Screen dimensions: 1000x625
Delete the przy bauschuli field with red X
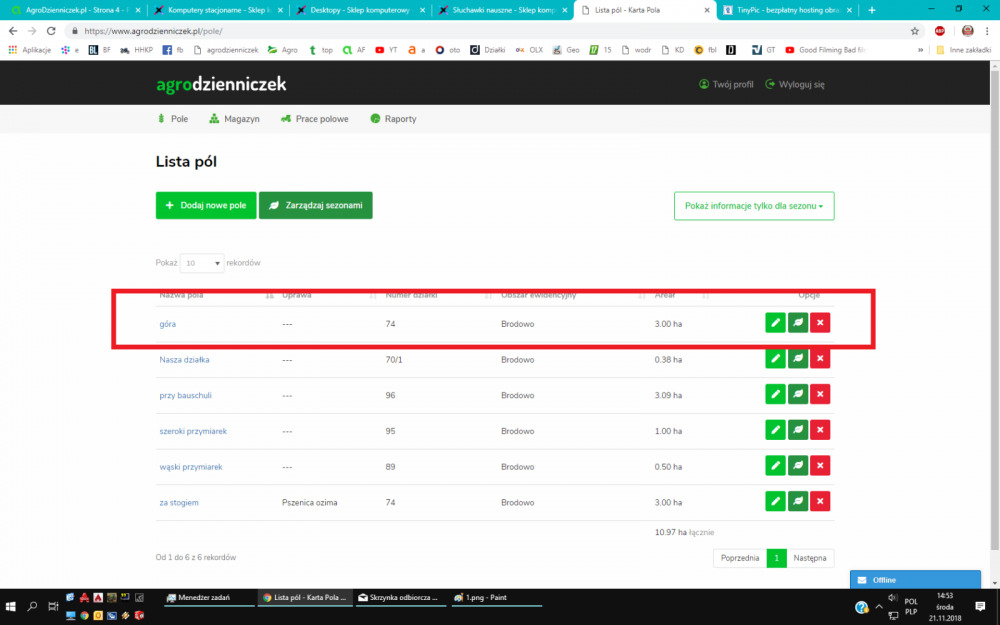click(x=820, y=395)
